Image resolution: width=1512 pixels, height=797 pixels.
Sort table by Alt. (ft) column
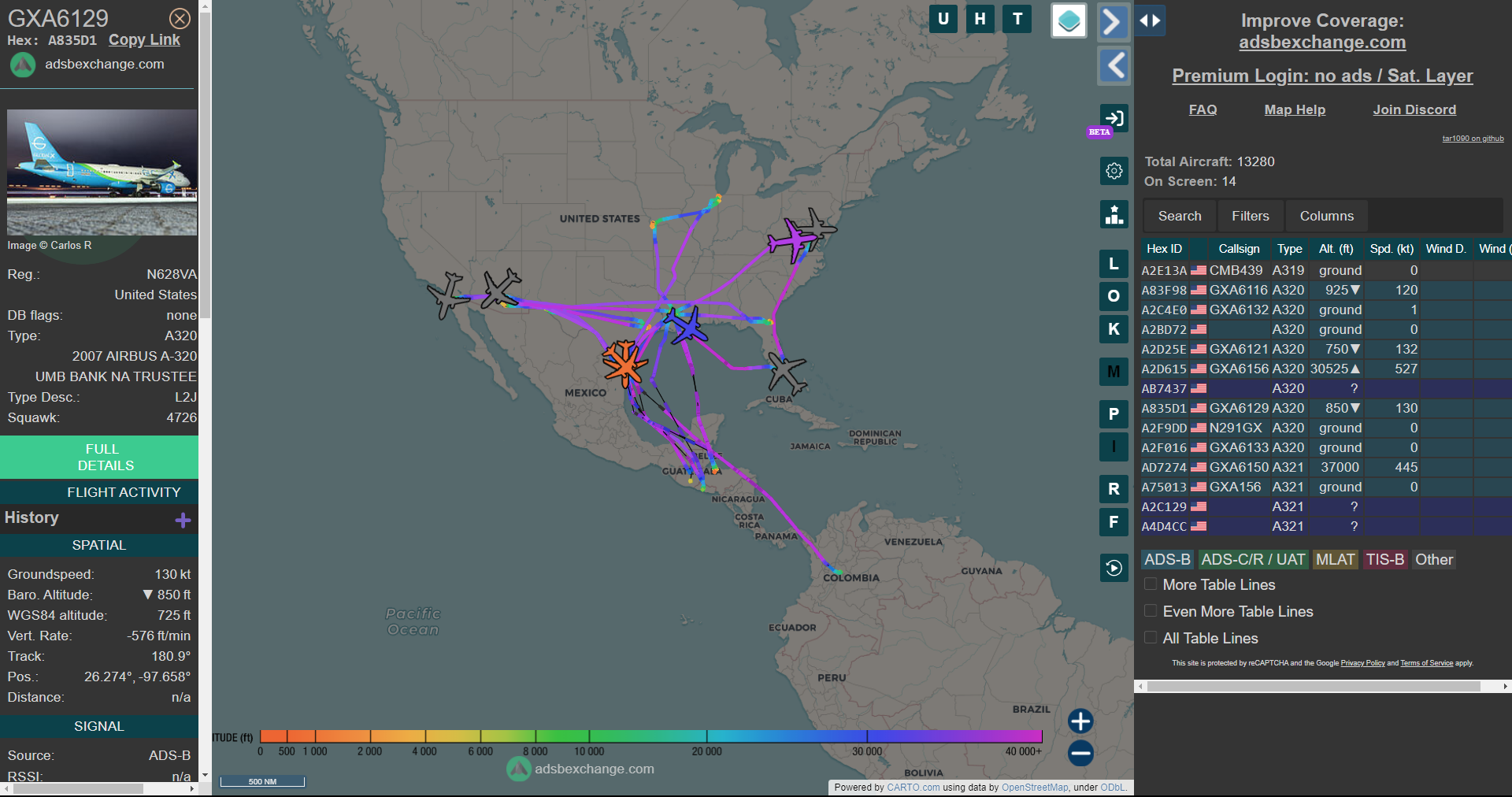click(x=1336, y=249)
